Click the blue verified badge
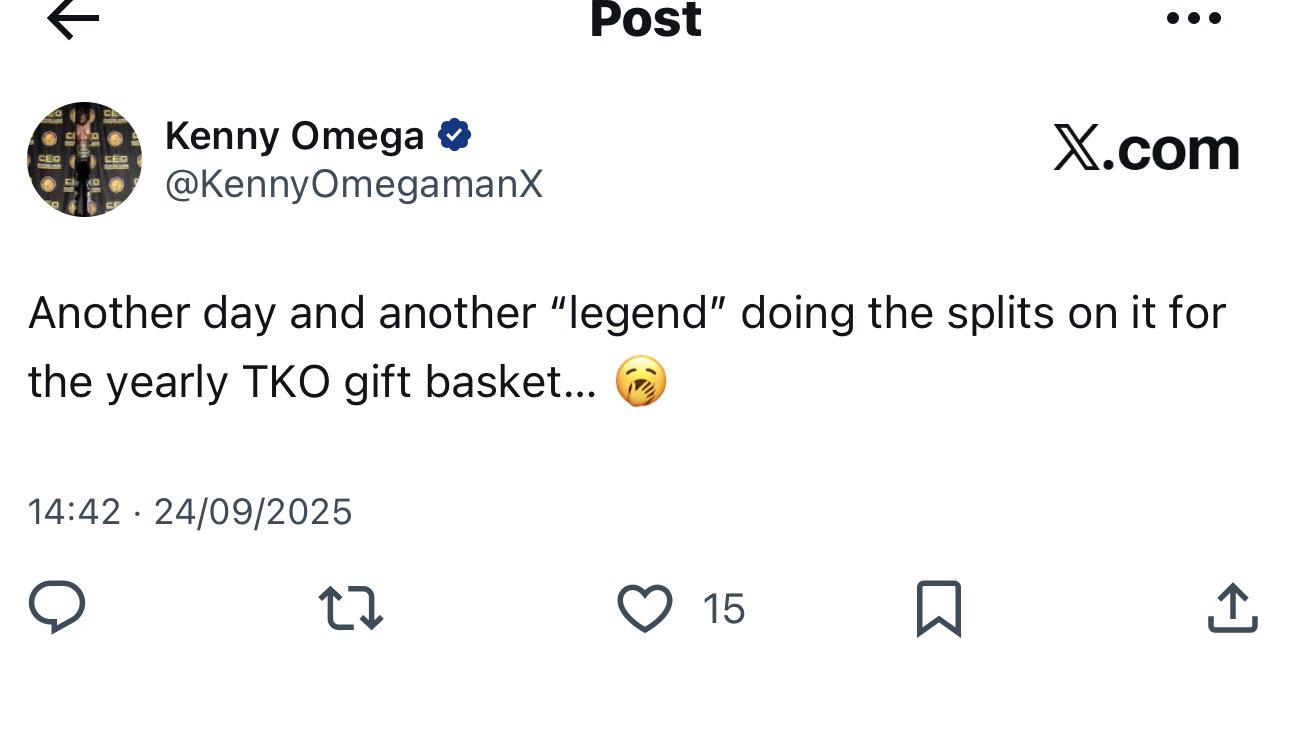The image size is (1290, 749). (x=455, y=135)
